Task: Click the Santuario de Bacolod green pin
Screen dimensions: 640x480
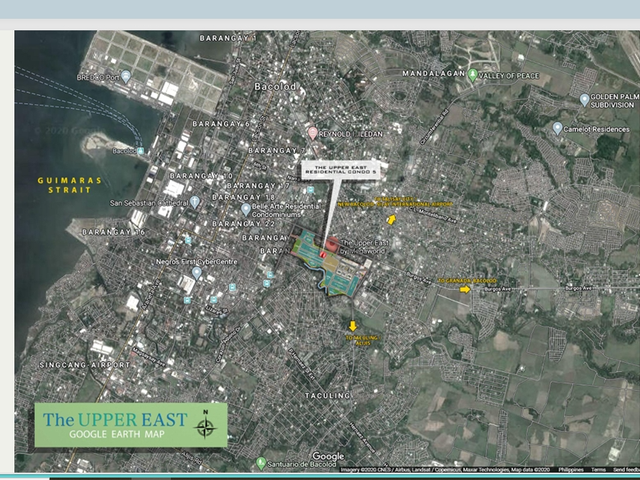Action: coord(261,463)
